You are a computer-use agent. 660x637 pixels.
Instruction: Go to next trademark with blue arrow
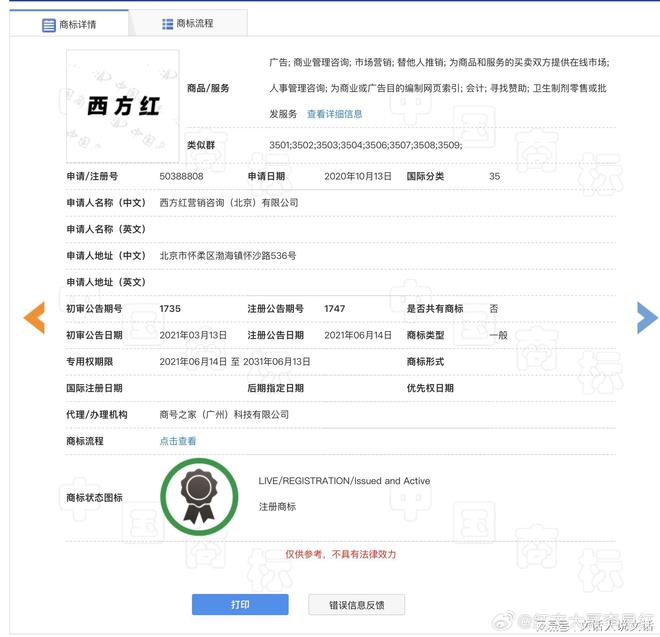click(x=647, y=318)
